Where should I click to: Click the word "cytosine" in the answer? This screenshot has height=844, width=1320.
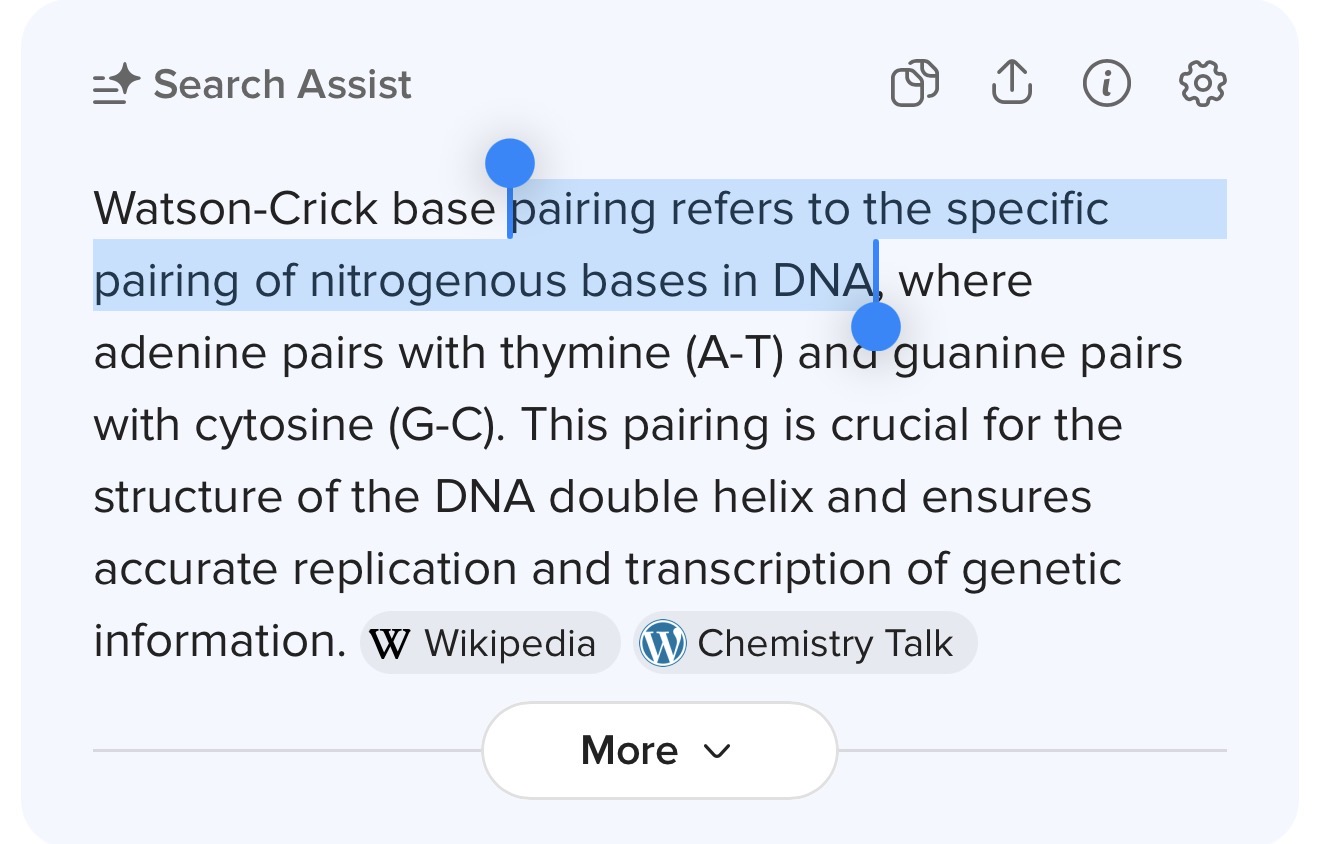(284, 426)
